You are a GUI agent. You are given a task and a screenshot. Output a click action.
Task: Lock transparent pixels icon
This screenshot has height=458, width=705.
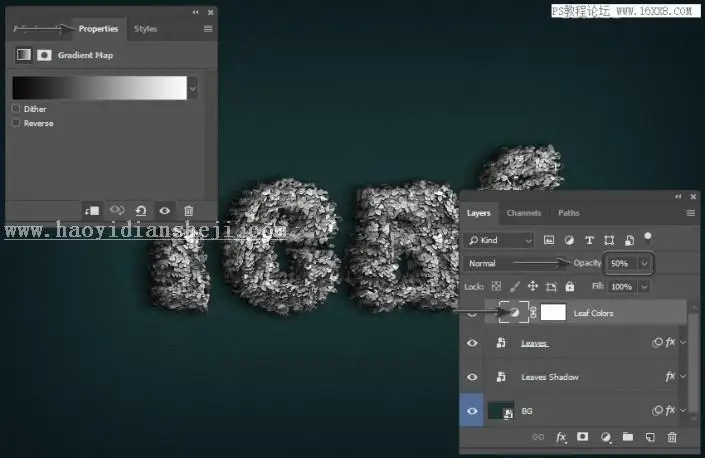click(496, 286)
